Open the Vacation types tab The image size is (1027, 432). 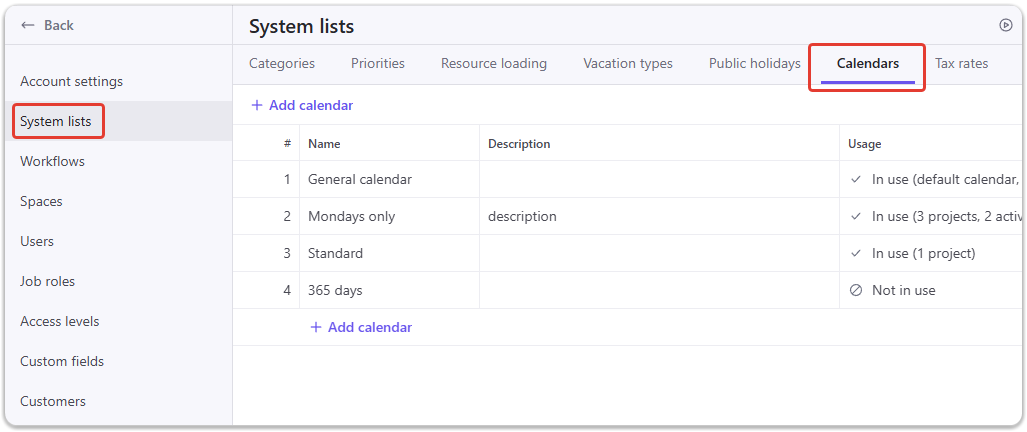click(x=628, y=63)
